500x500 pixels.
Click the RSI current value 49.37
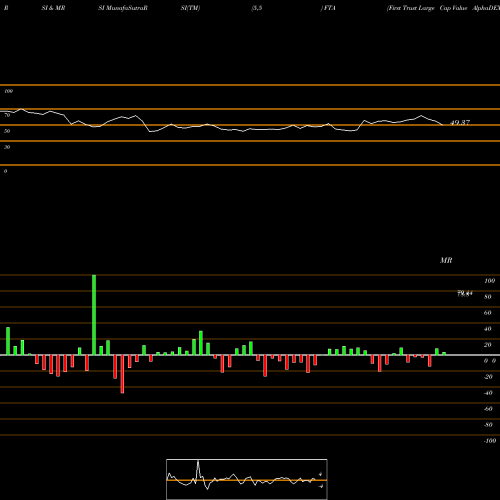(460, 122)
